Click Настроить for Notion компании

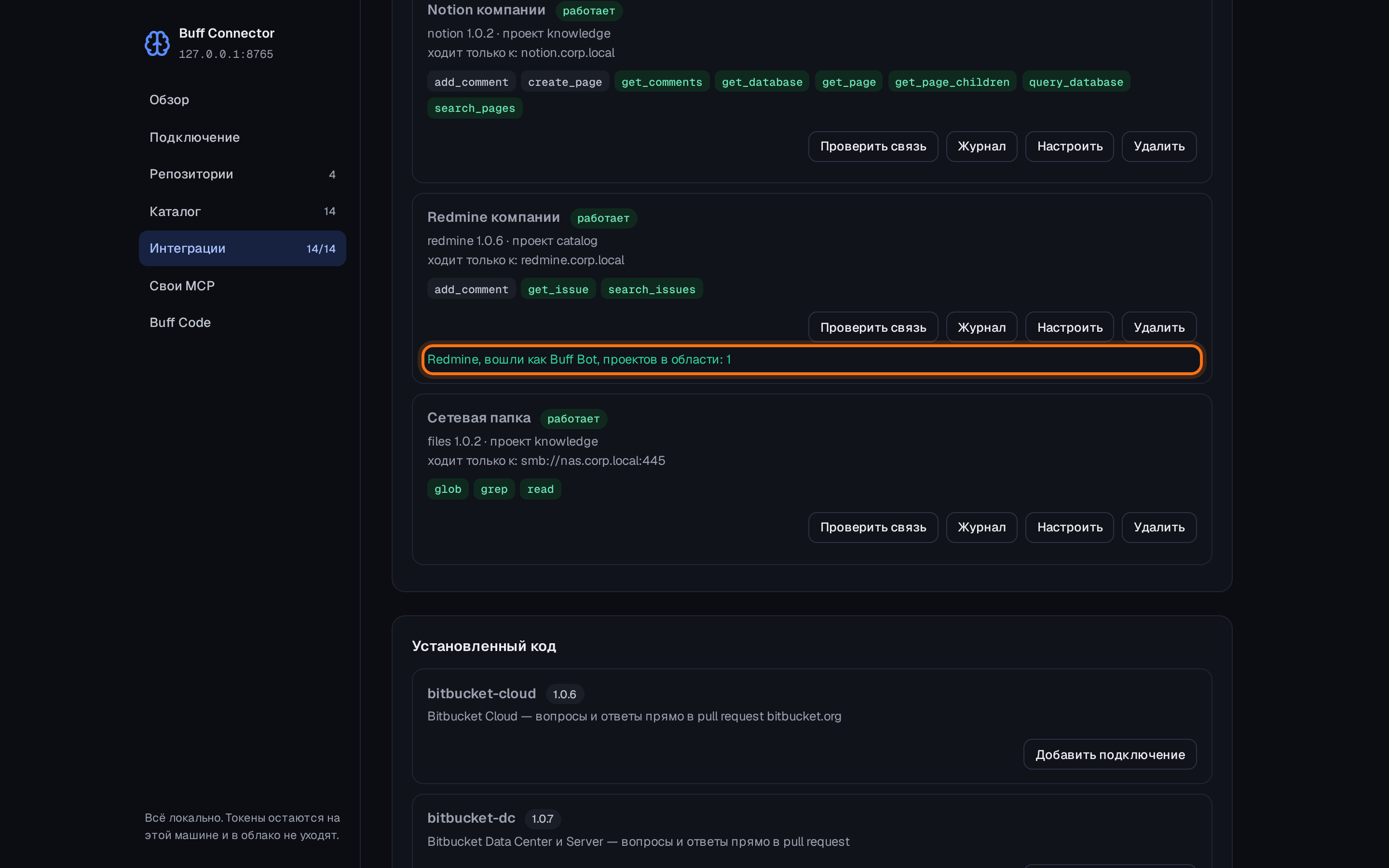coord(1069,147)
